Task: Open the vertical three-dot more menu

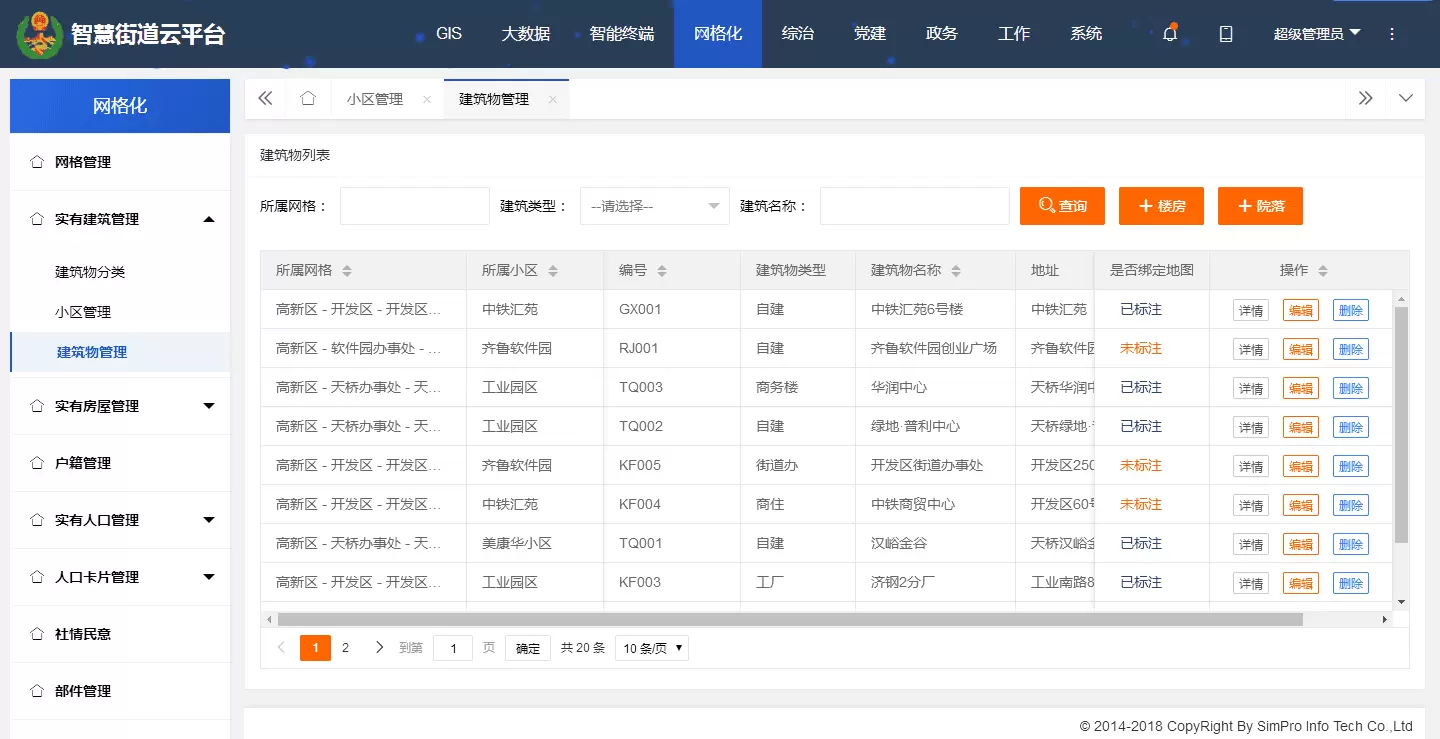Action: (x=1391, y=34)
